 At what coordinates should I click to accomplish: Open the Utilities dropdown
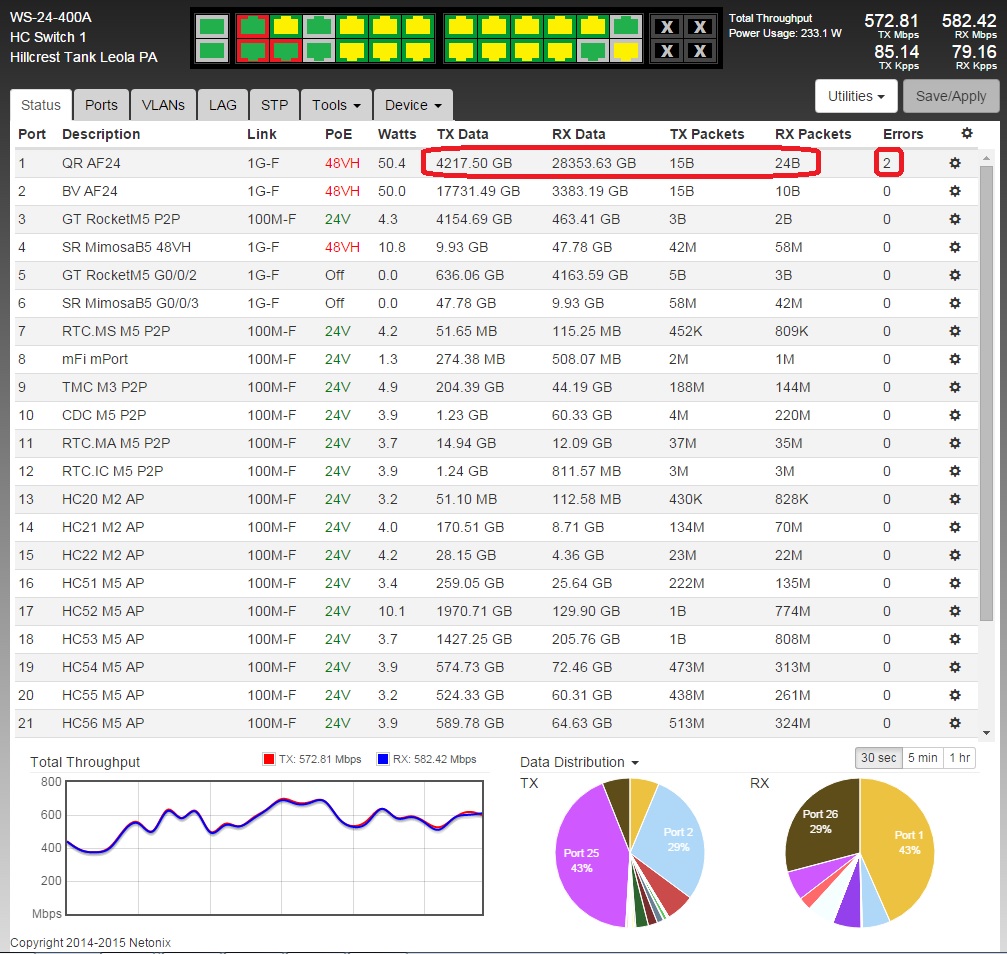(x=856, y=97)
